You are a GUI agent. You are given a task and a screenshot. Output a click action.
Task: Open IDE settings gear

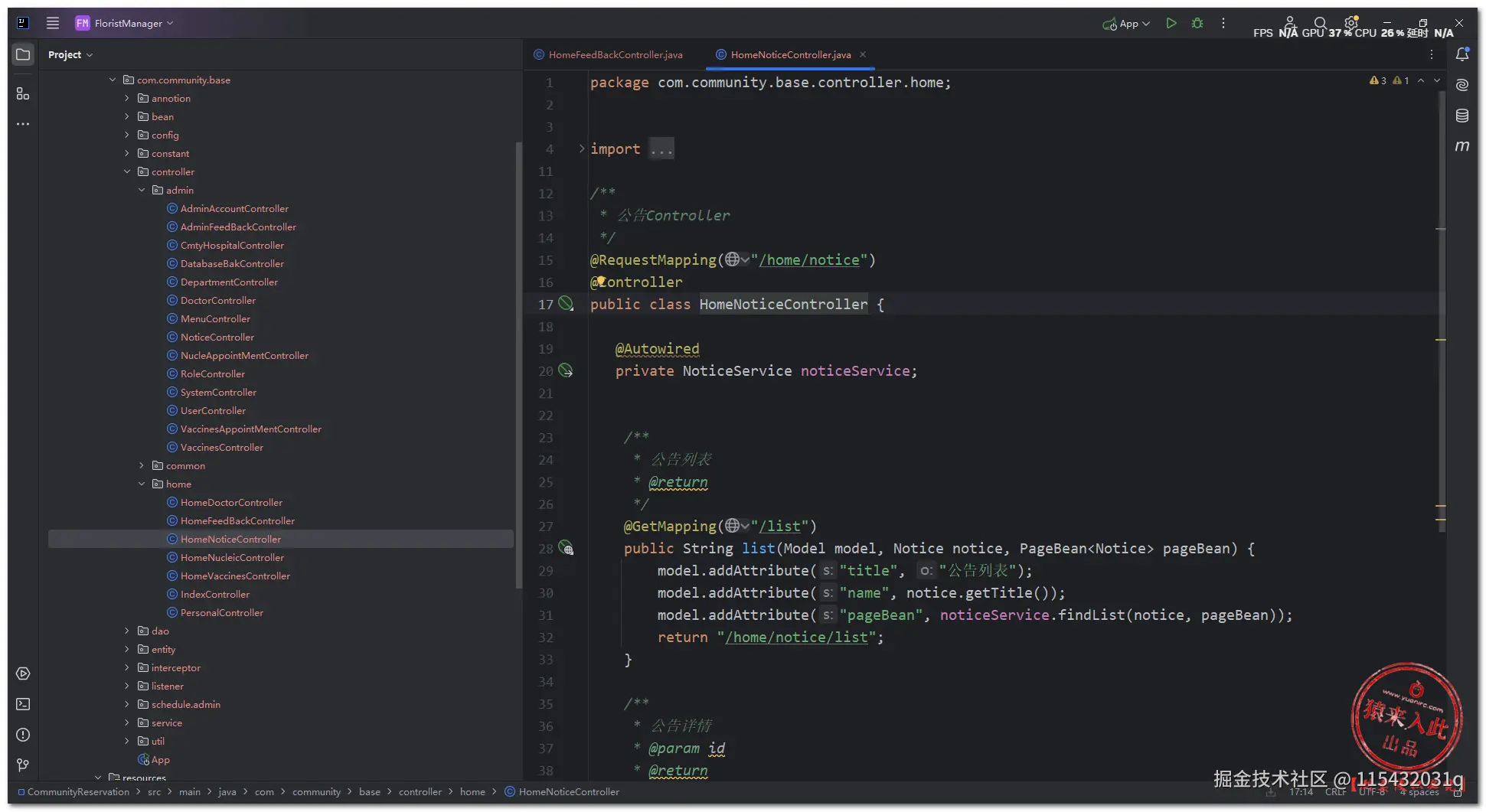(x=1351, y=22)
